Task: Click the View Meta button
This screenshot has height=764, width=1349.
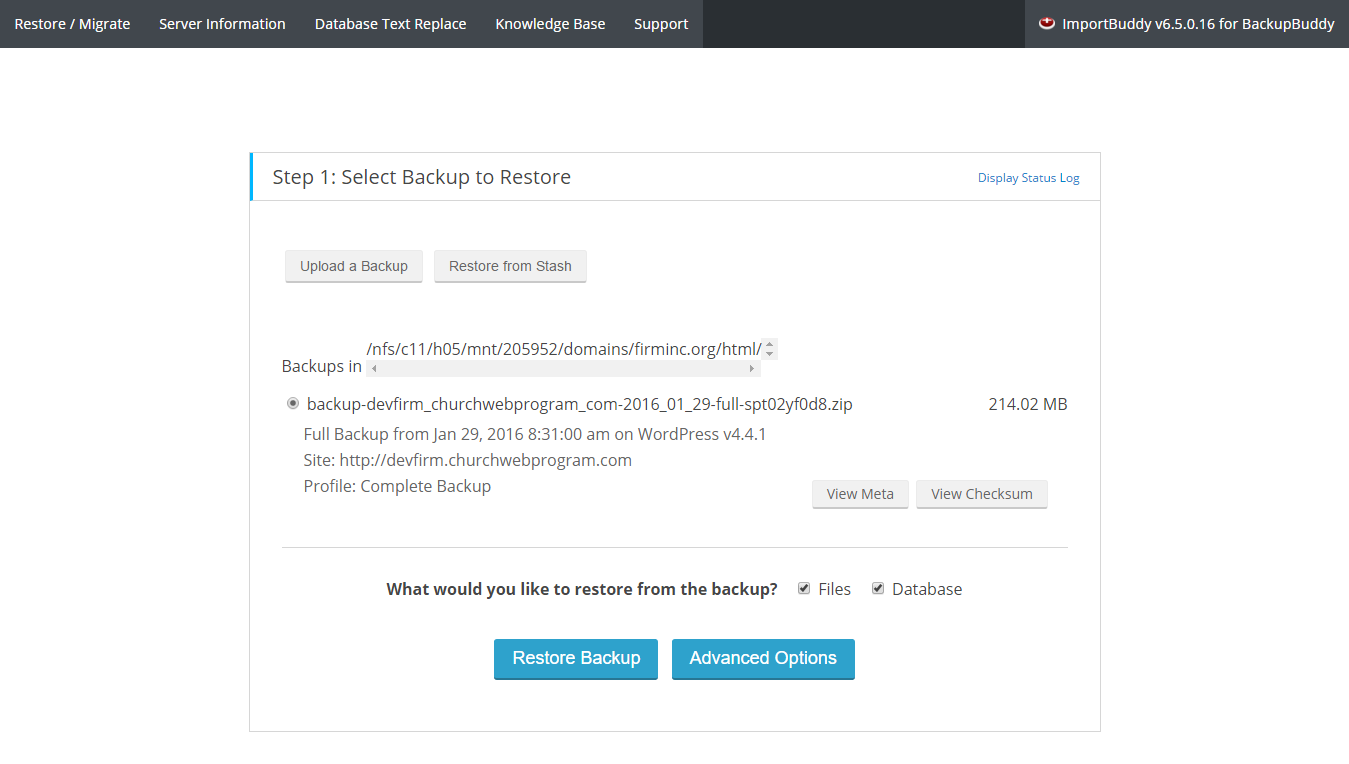Action: [x=860, y=494]
